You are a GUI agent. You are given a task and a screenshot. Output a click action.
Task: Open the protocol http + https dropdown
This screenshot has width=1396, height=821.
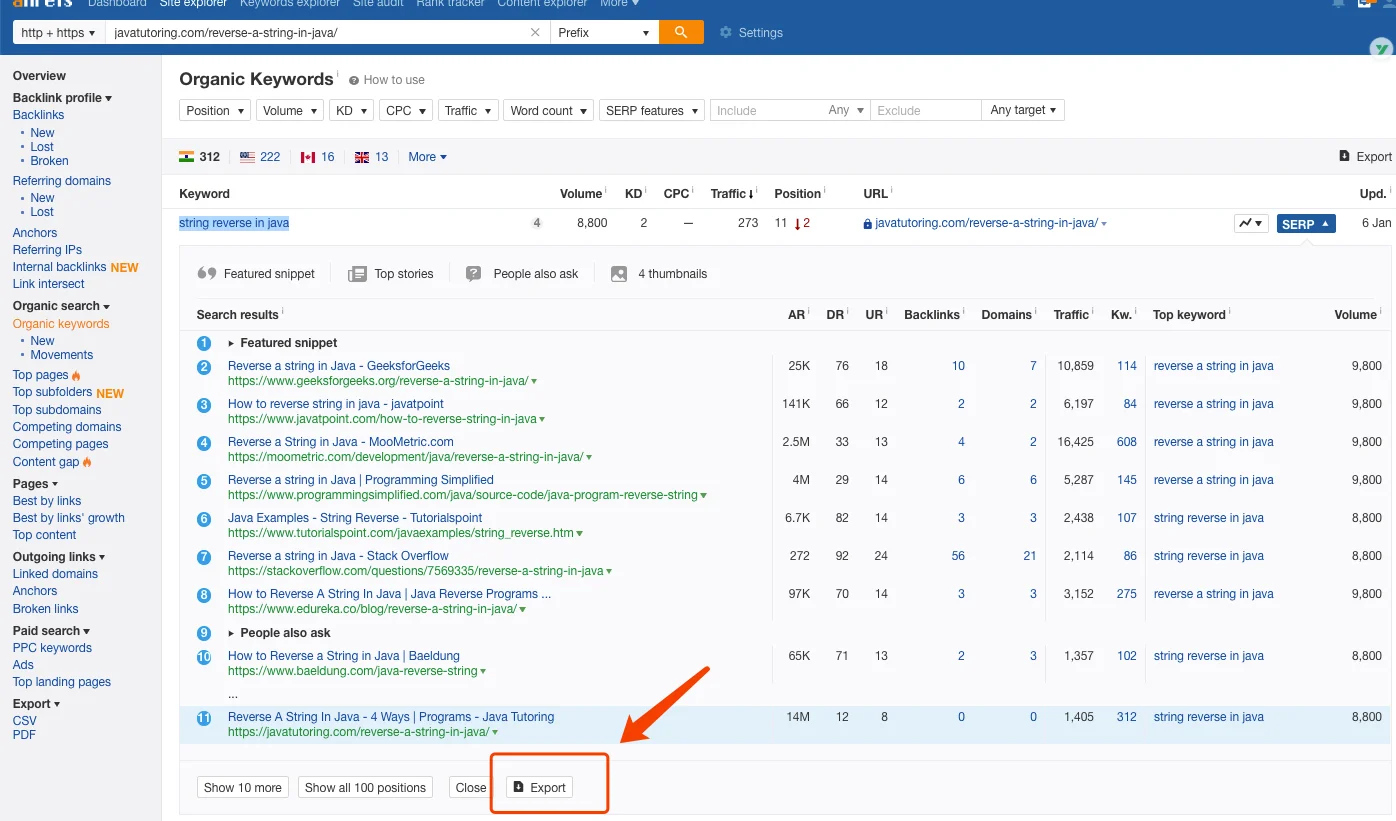[58, 32]
